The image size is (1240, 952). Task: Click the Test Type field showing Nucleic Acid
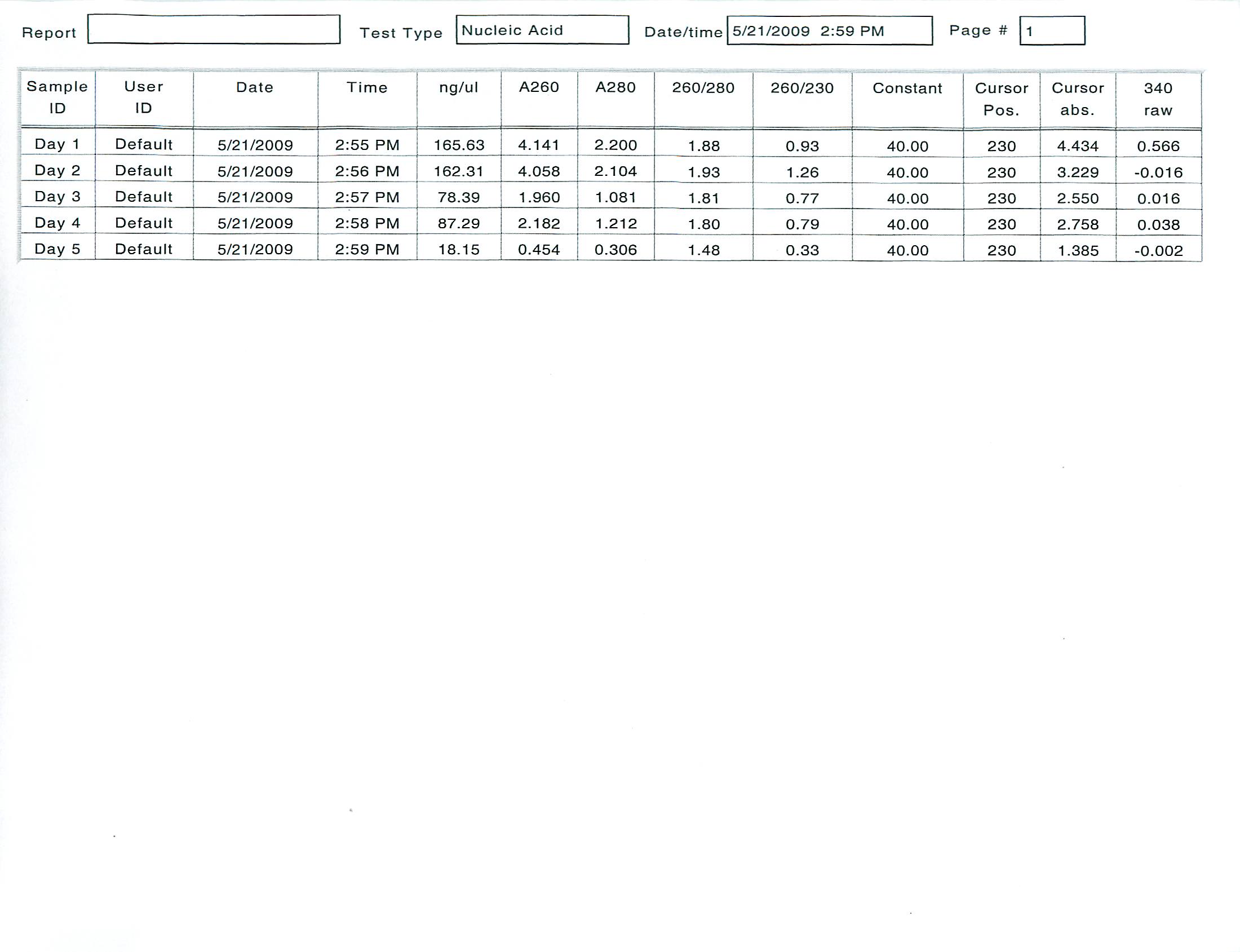click(542, 30)
